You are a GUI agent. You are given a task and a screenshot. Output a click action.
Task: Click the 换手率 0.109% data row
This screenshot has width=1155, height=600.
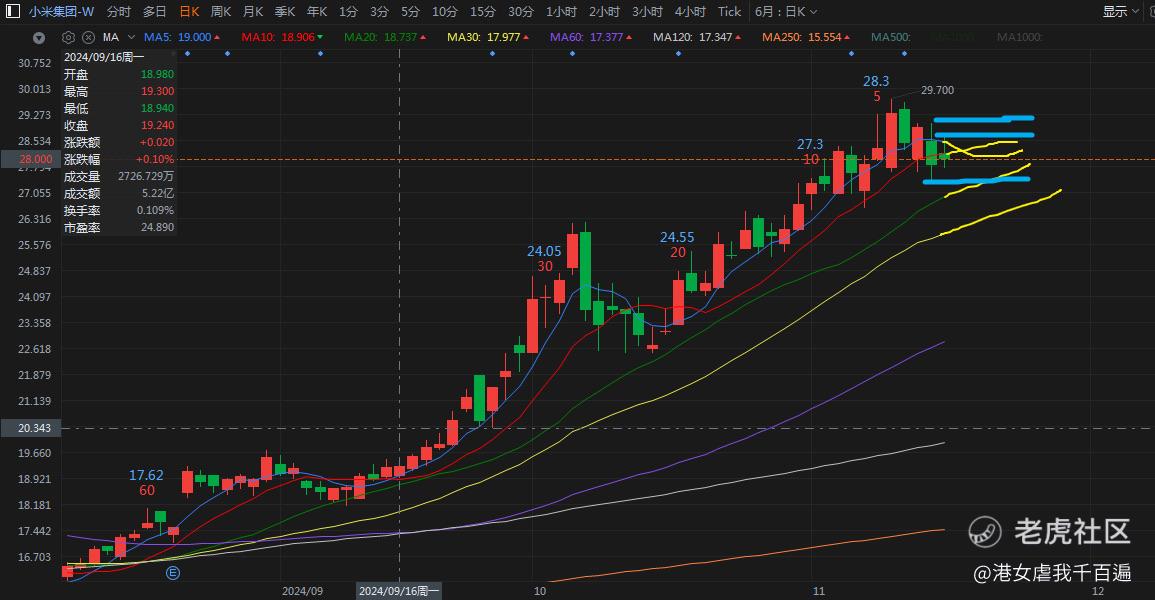click(x=119, y=211)
